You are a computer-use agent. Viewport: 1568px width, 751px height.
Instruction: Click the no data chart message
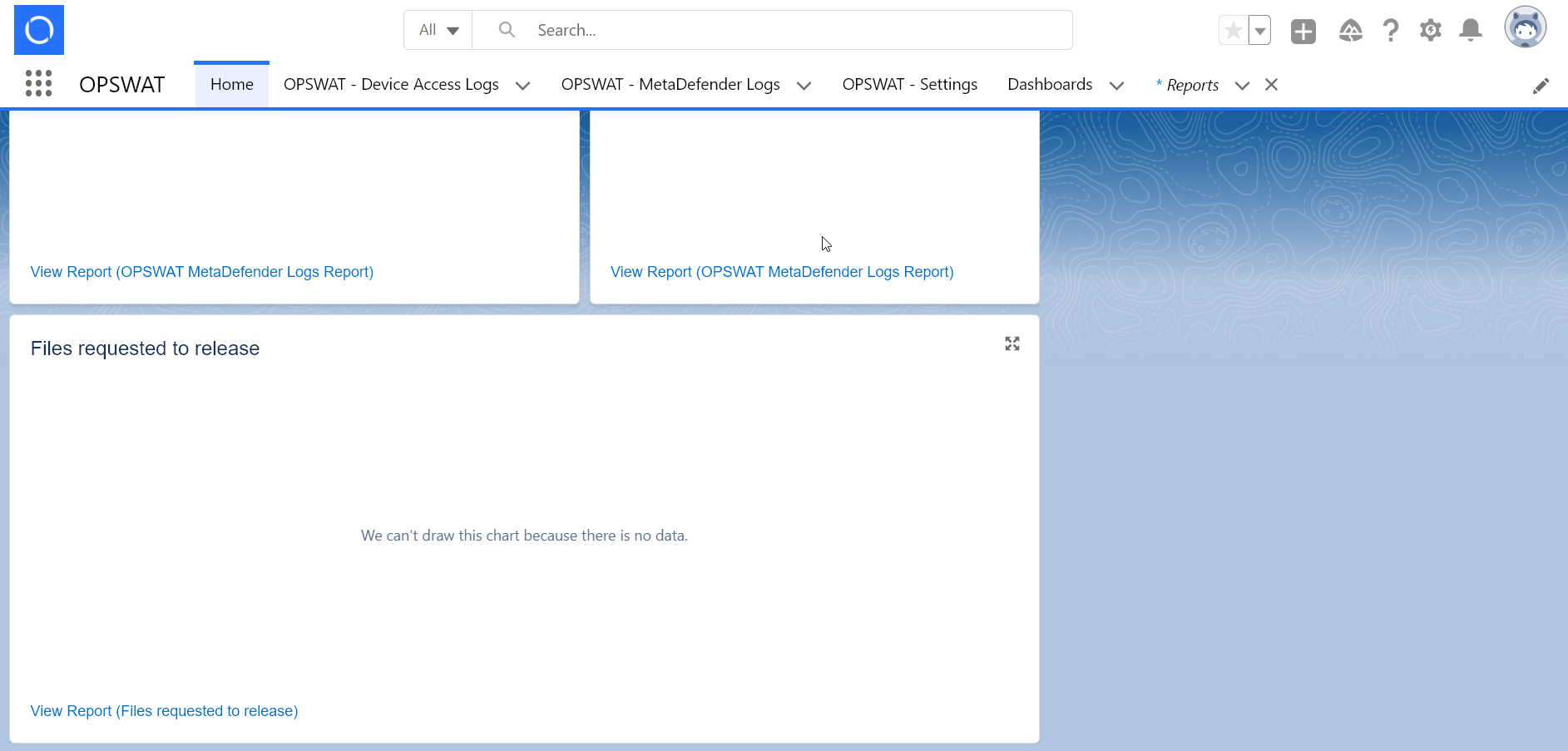coord(524,536)
